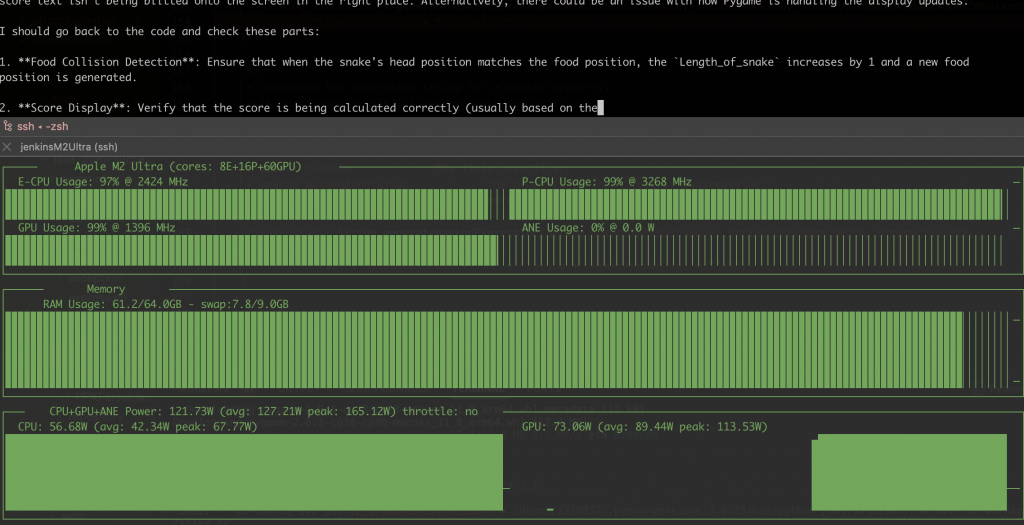Click the GPU power history chart

[x=908, y=472]
